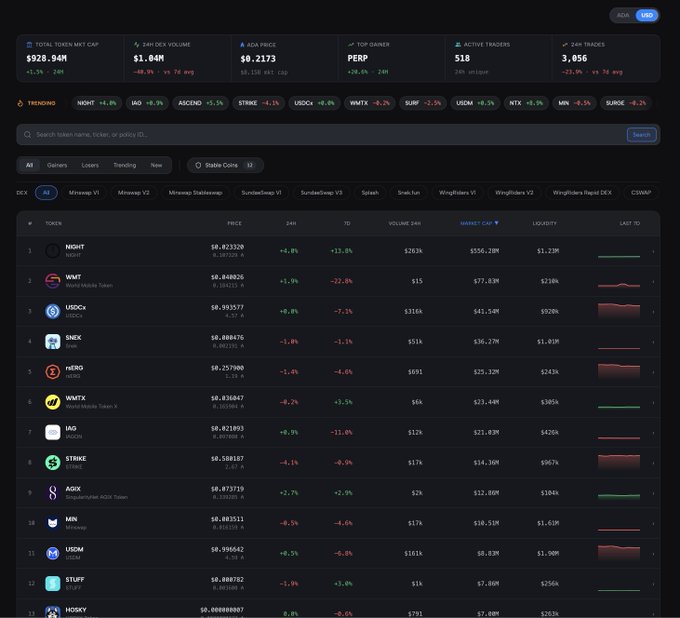The image size is (680, 618).
Task: Click the shield icon in Stable Coins
Action: pyautogui.click(x=198, y=165)
